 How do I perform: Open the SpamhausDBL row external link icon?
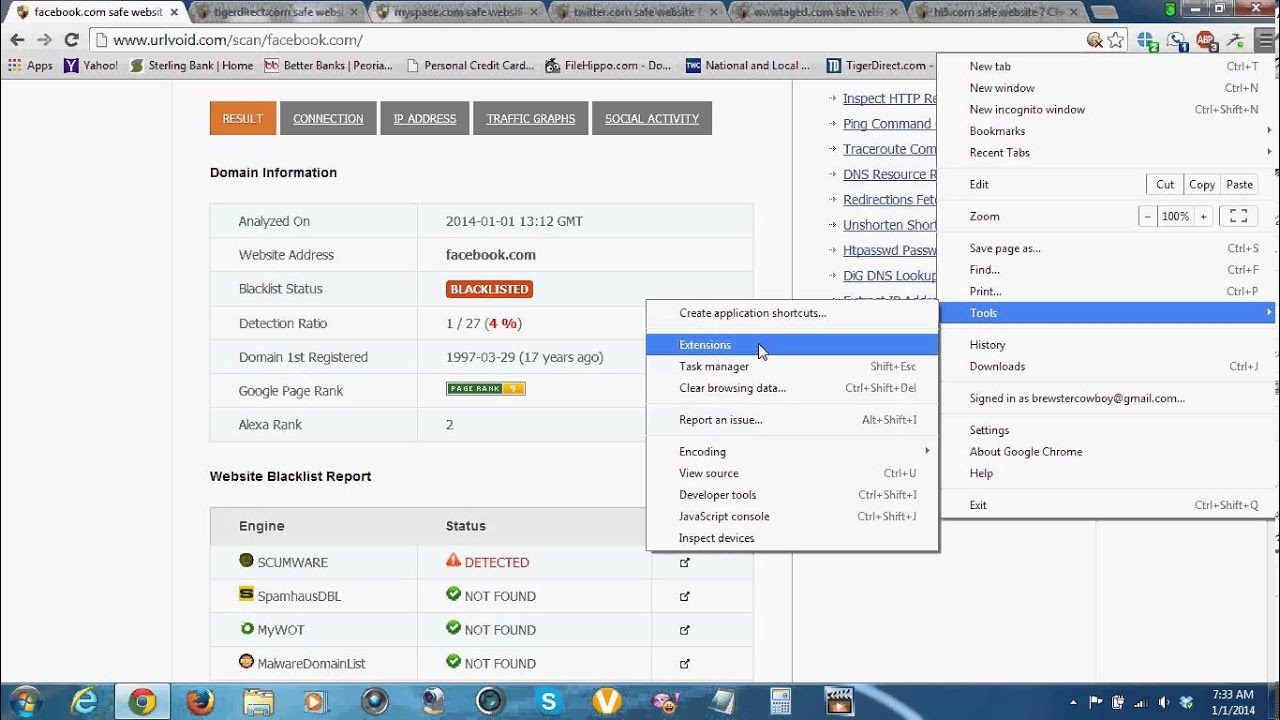click(685, 596)
